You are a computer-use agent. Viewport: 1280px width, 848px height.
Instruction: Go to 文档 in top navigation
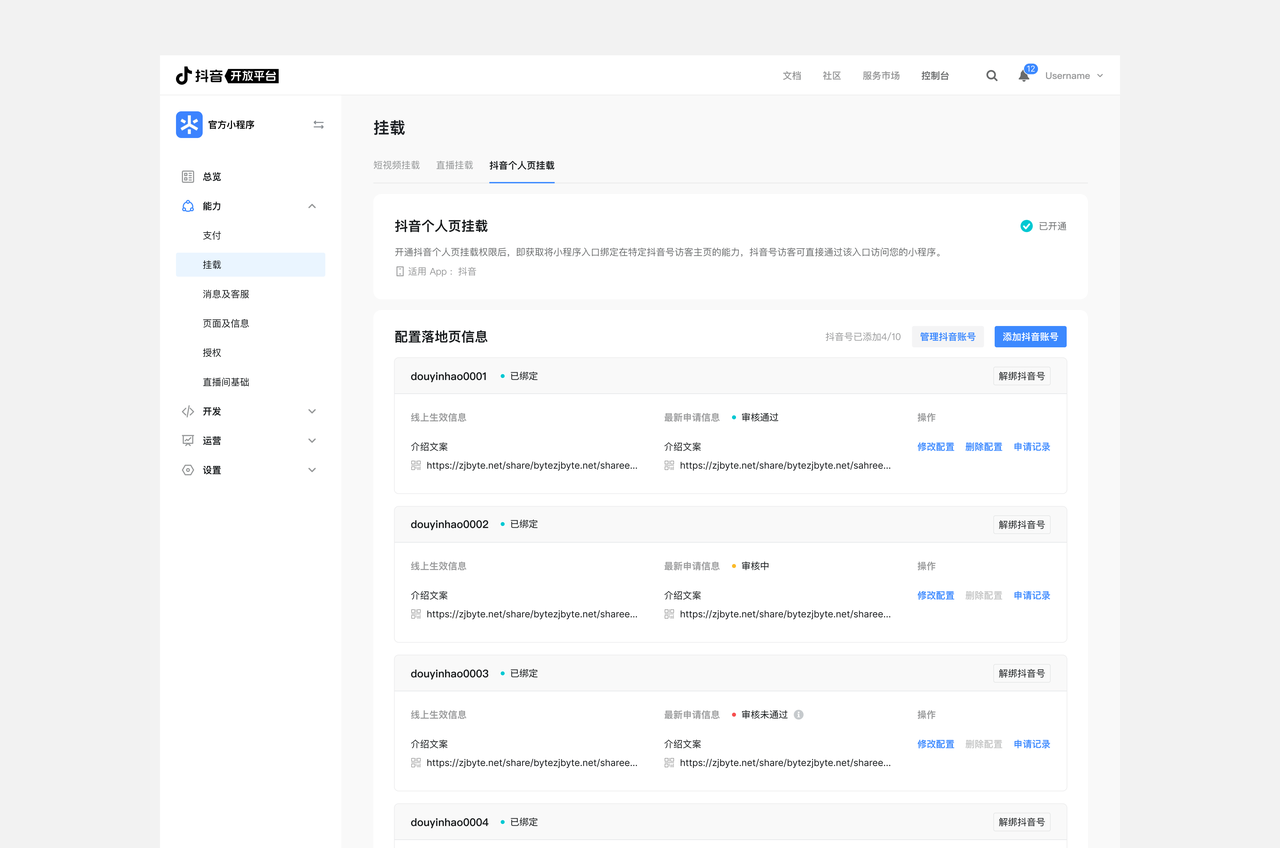point(792,76)
